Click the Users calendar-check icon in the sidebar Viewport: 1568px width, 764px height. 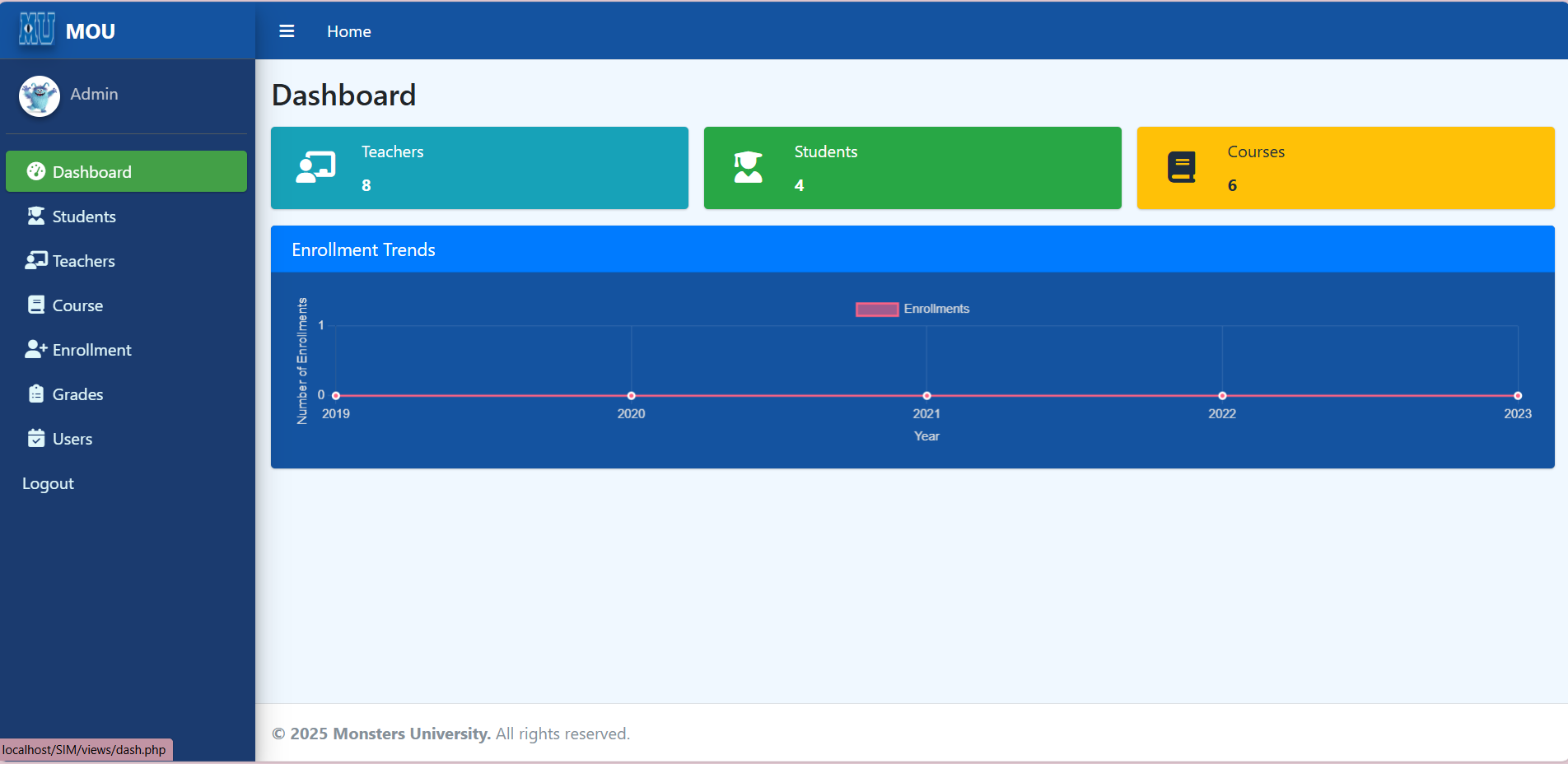(36, 438)
